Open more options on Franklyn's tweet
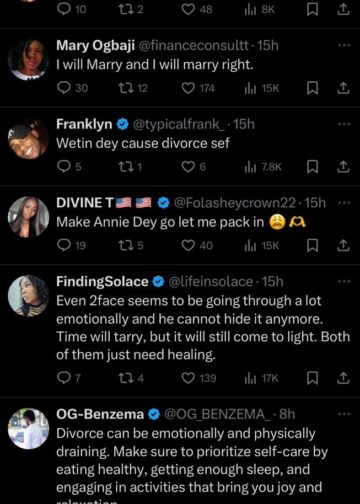The image size is (360, 504). point(344,124)
